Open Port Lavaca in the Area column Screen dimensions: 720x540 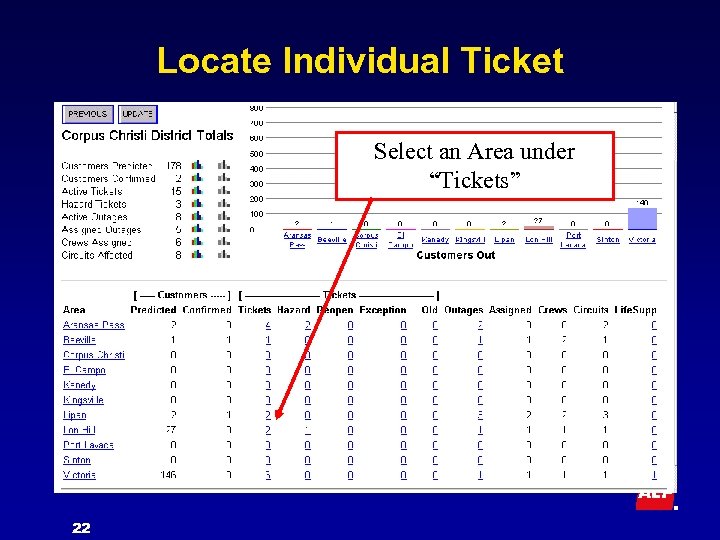coord(88,445)
